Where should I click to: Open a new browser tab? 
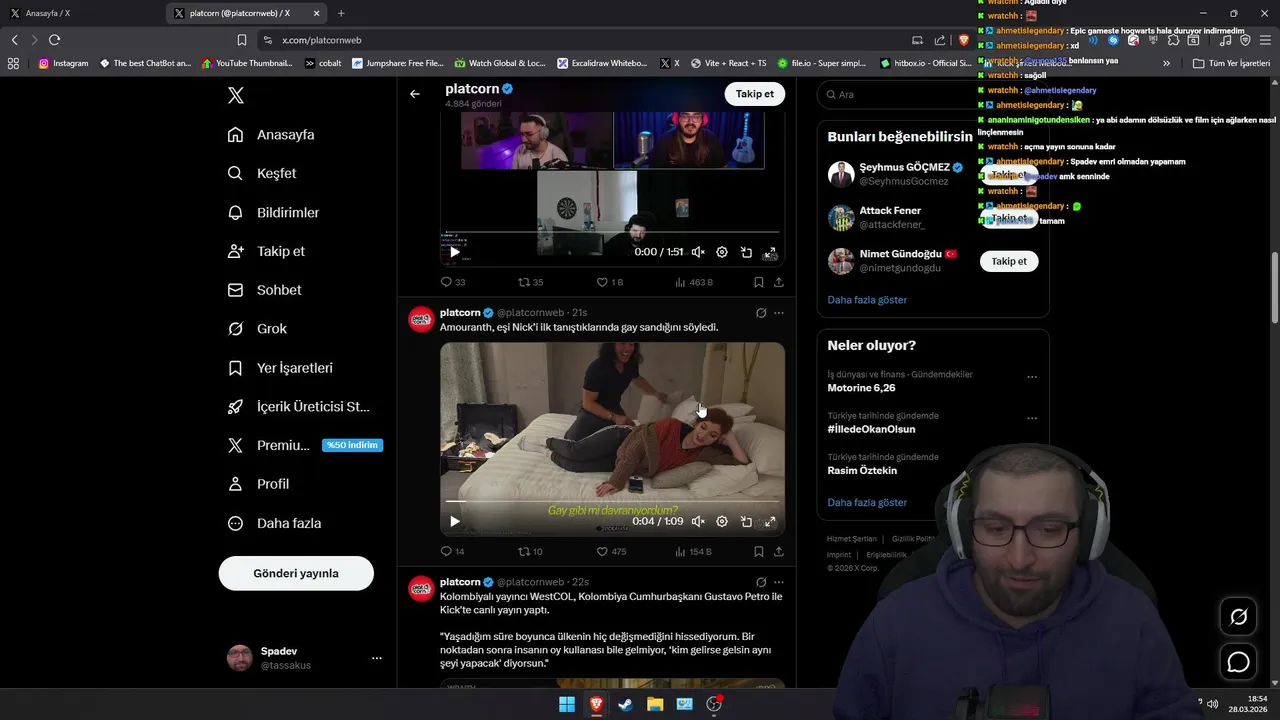341,13
